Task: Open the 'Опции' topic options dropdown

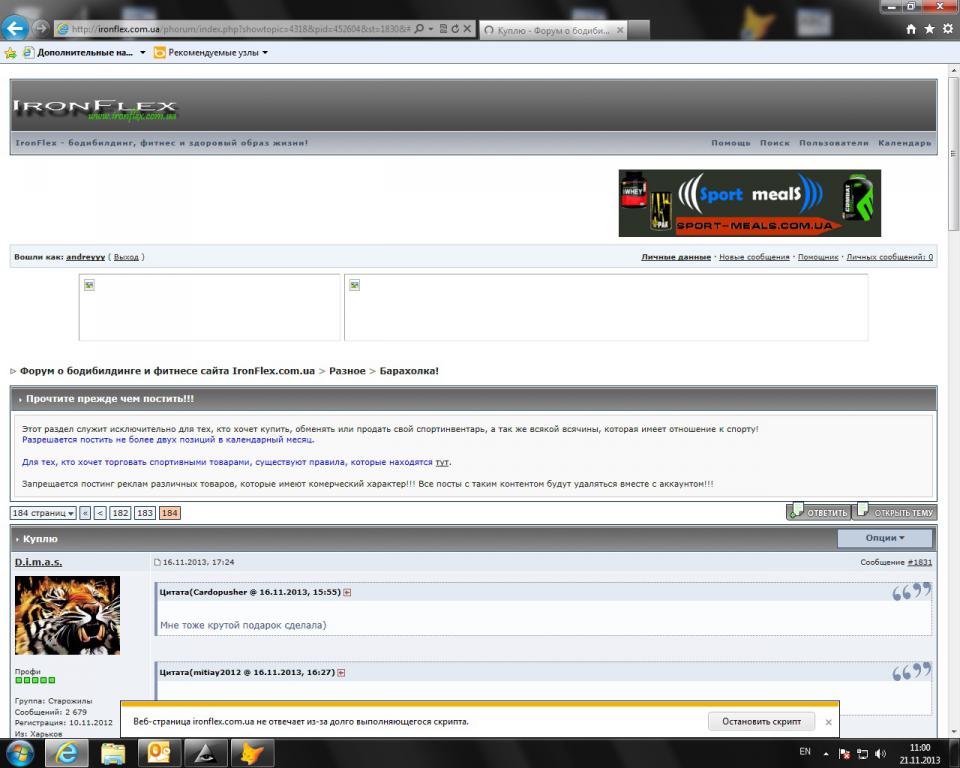Action: point(884,538)
